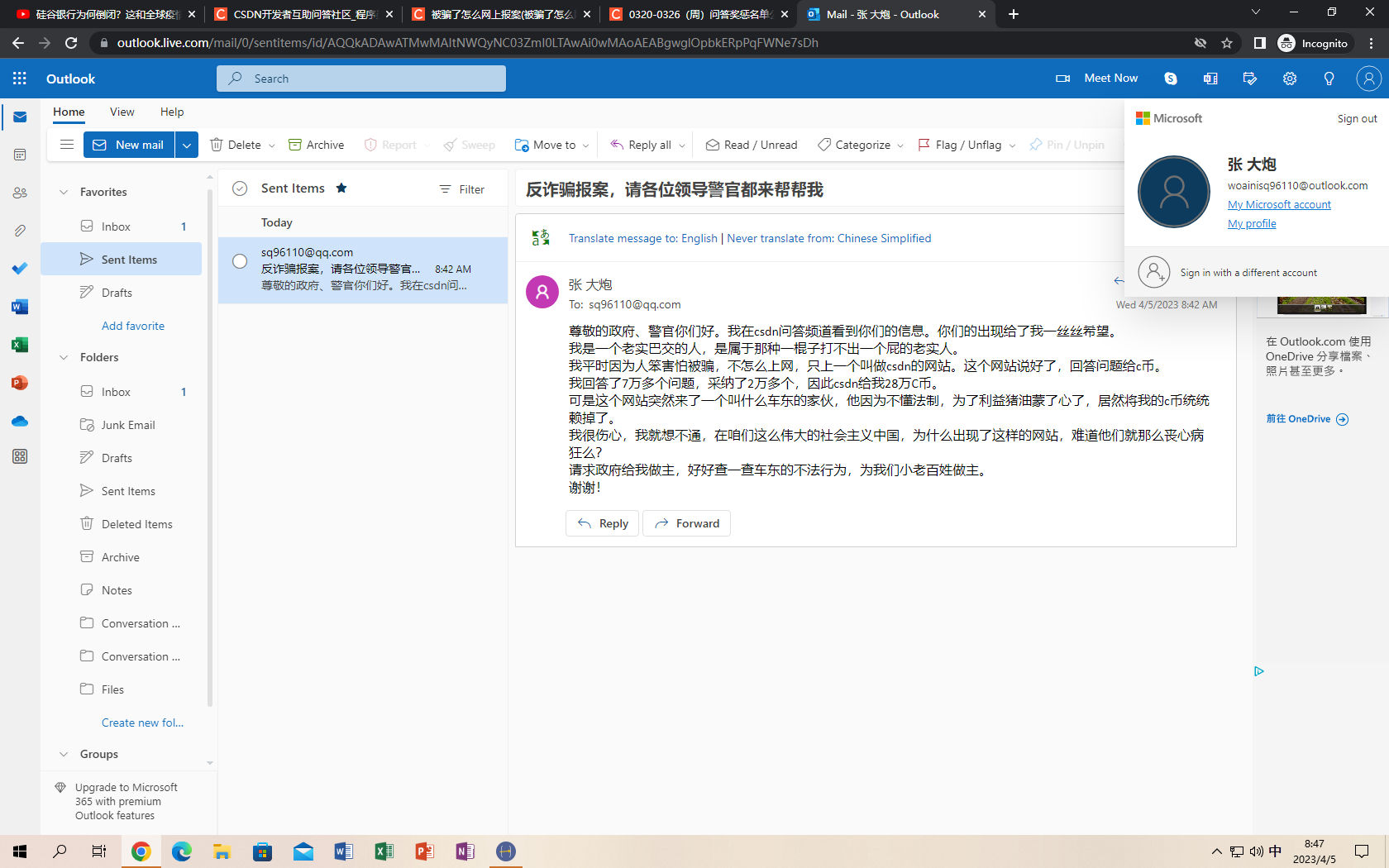Viewport: 1389px width, 868px height.
Task: Open Microsoft Store from the Windows taskbar
Action: pos(263,851)
